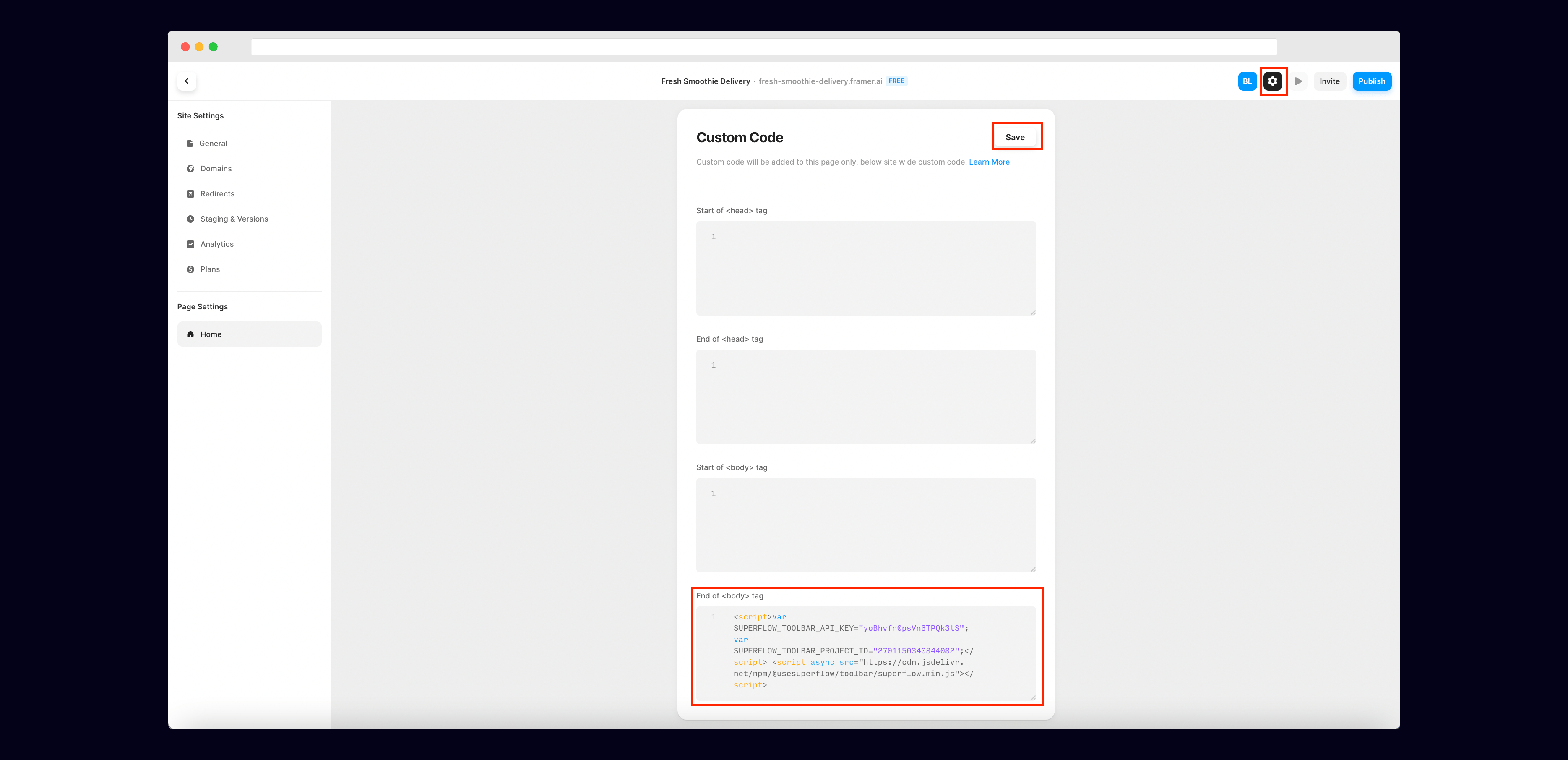Click the Start of head field resize handle
This screenshot has width=1568, height=760.
[1033, 312]
